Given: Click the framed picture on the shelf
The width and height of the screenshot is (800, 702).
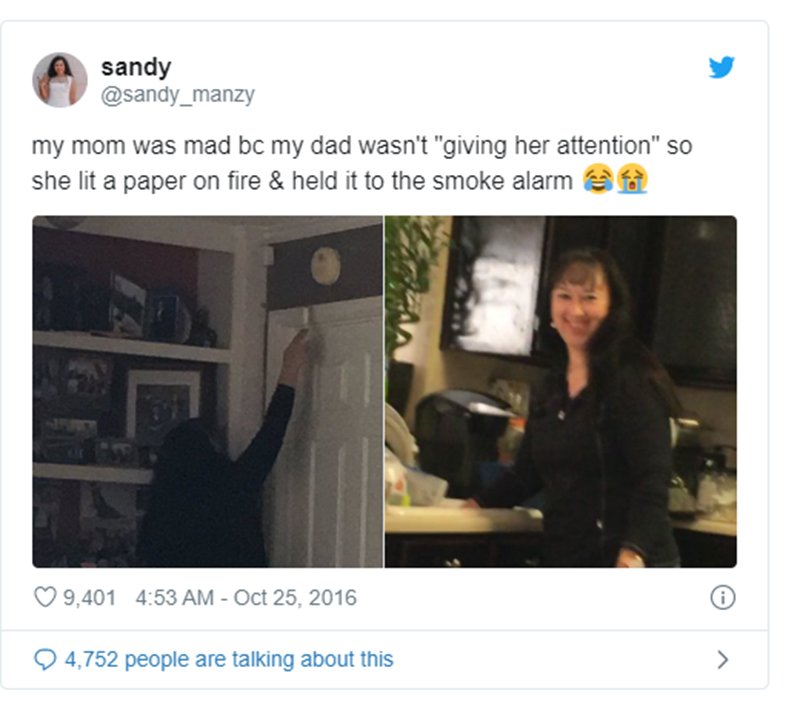Looking at the screenshot, I should click(163, 403).
